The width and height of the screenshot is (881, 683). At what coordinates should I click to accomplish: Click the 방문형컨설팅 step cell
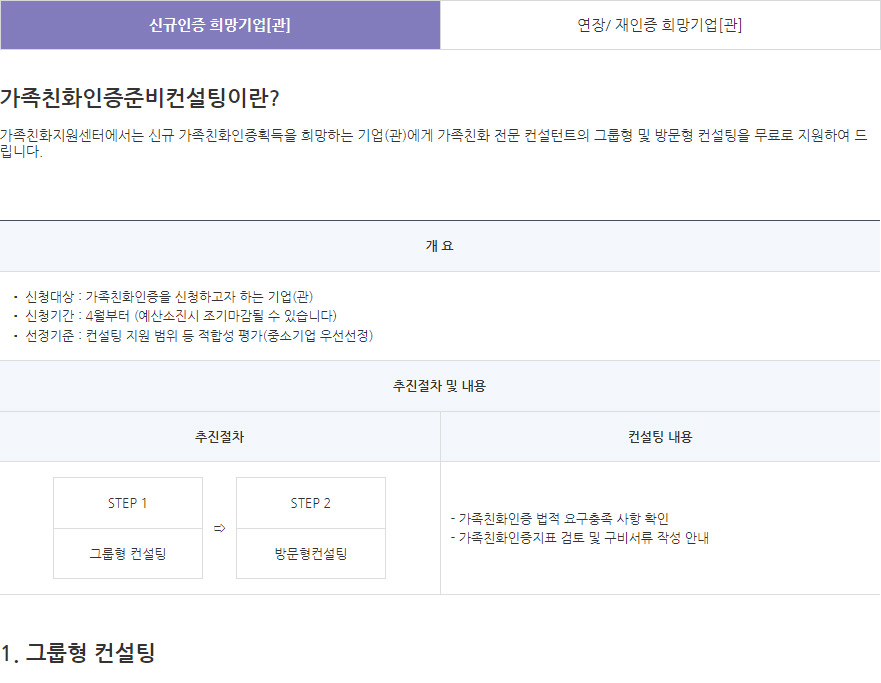(x=311, y=554)
